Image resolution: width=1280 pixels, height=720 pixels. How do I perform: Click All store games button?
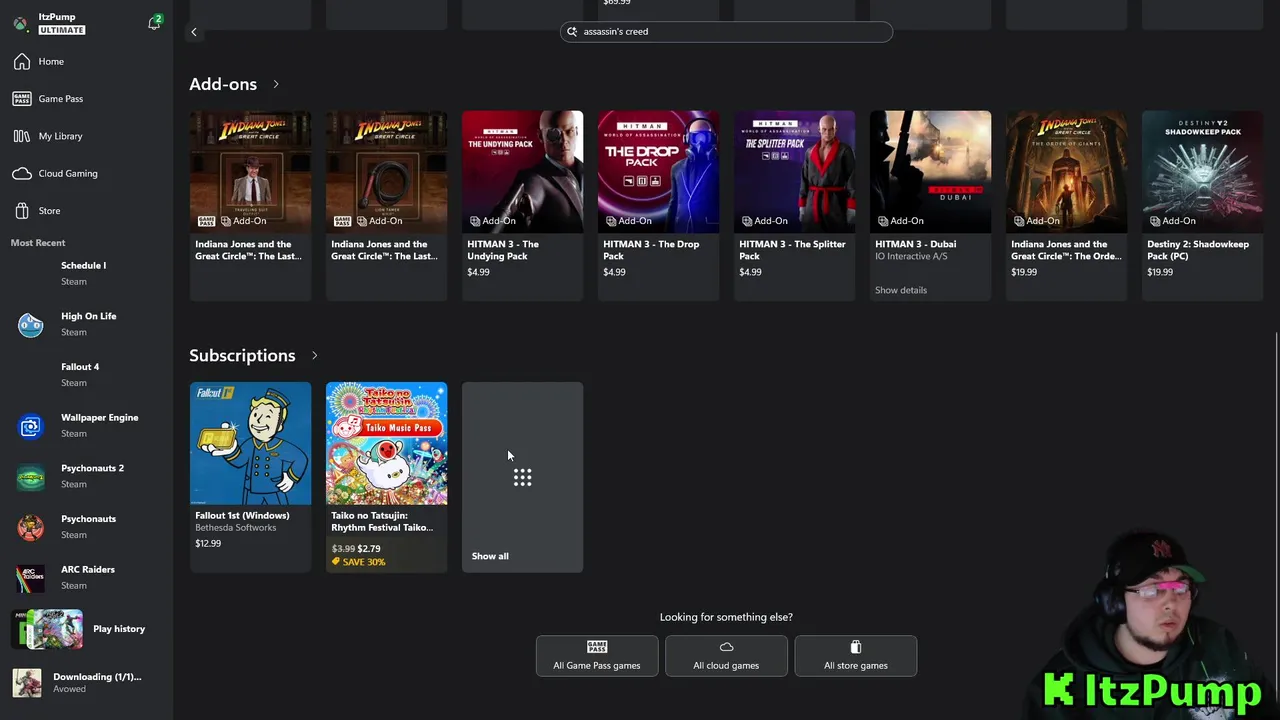[x=855, y=656]
